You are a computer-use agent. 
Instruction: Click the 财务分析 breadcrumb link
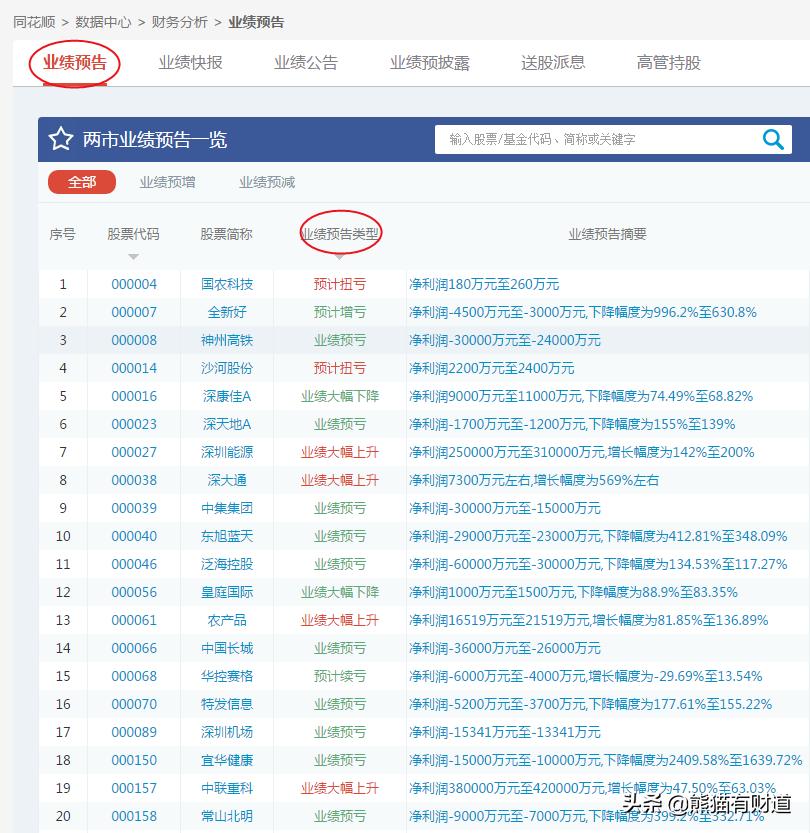pos(178,21)
